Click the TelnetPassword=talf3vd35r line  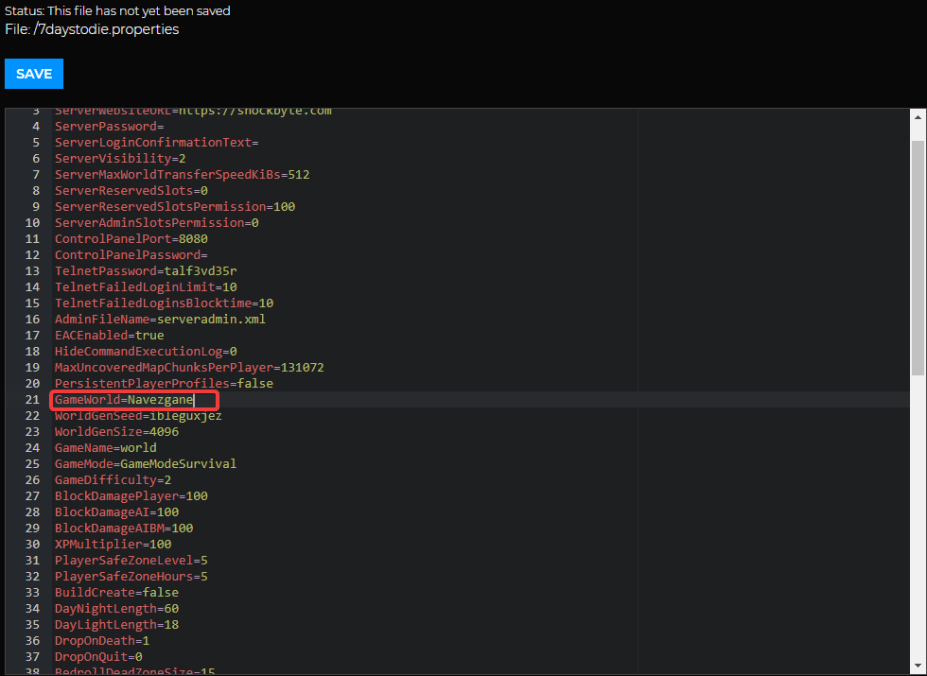click(x=146, y=271)
